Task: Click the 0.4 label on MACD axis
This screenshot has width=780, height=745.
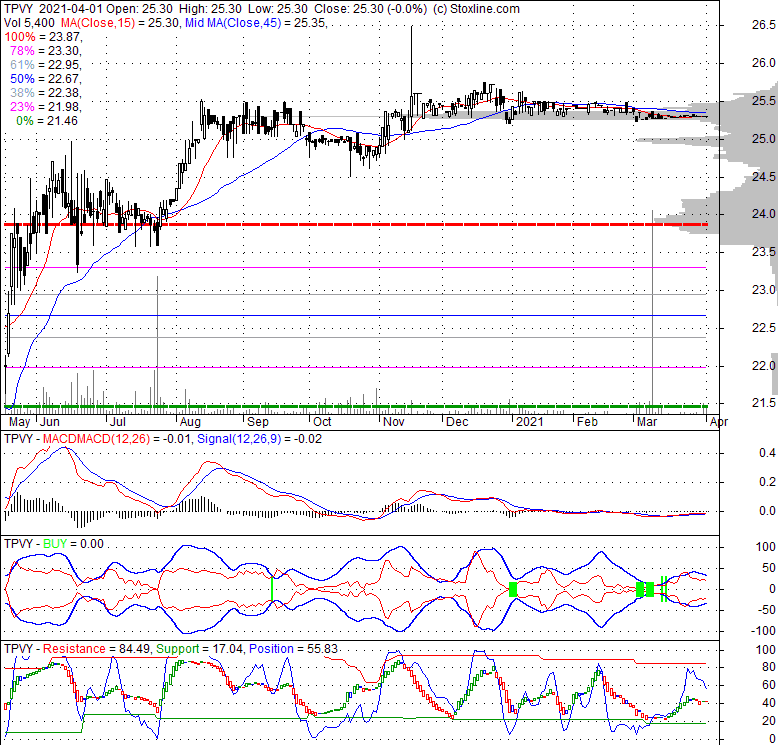Action: [x=767, y=453]
